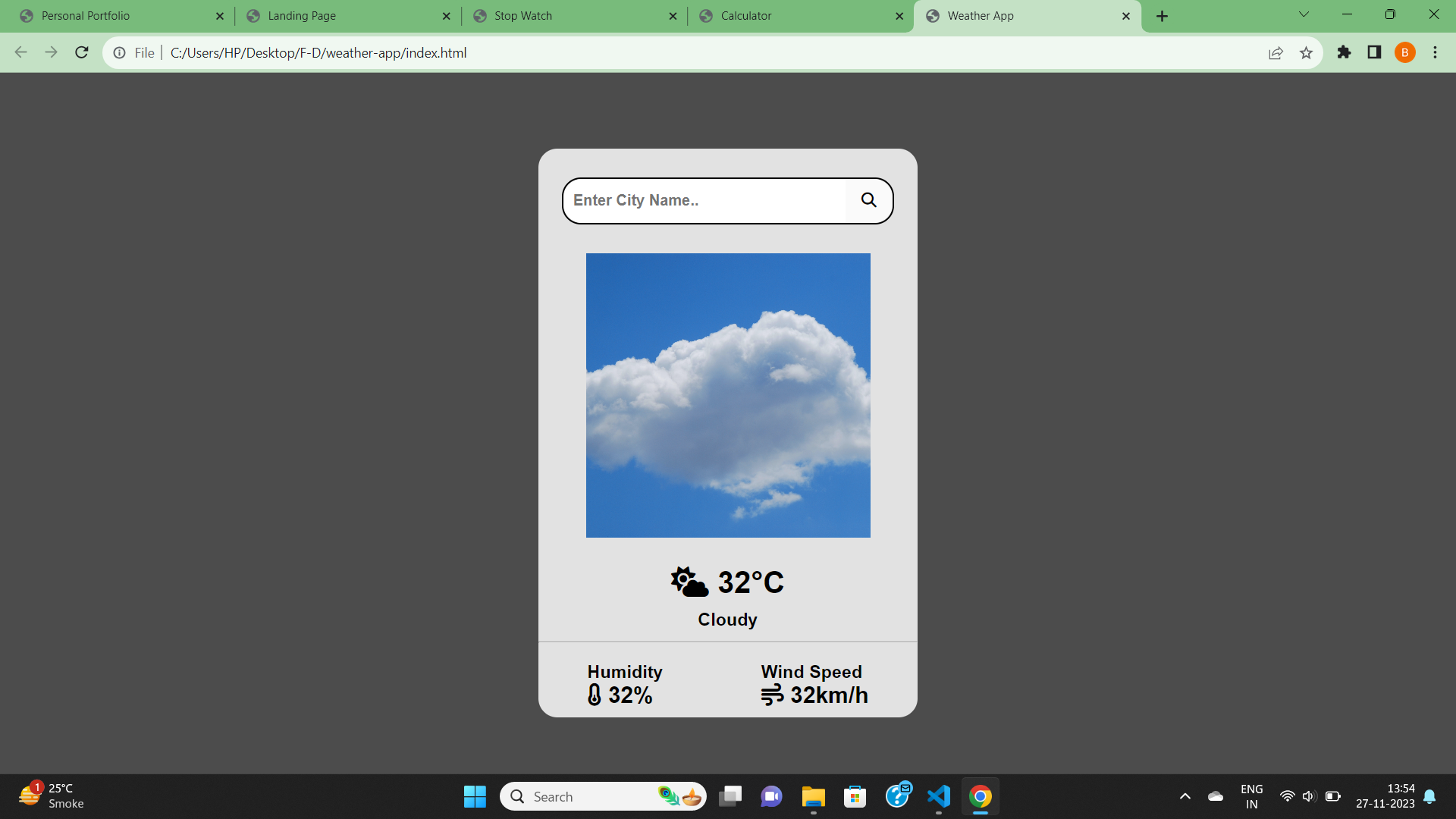Click the Enter City Name field
Viewport: 1456px width, 819px height.
705,200
